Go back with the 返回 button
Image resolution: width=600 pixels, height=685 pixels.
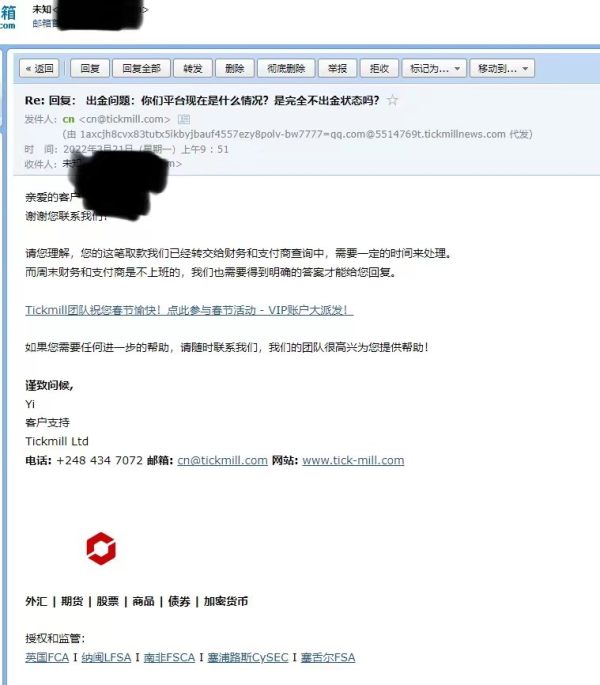[39, 69]
